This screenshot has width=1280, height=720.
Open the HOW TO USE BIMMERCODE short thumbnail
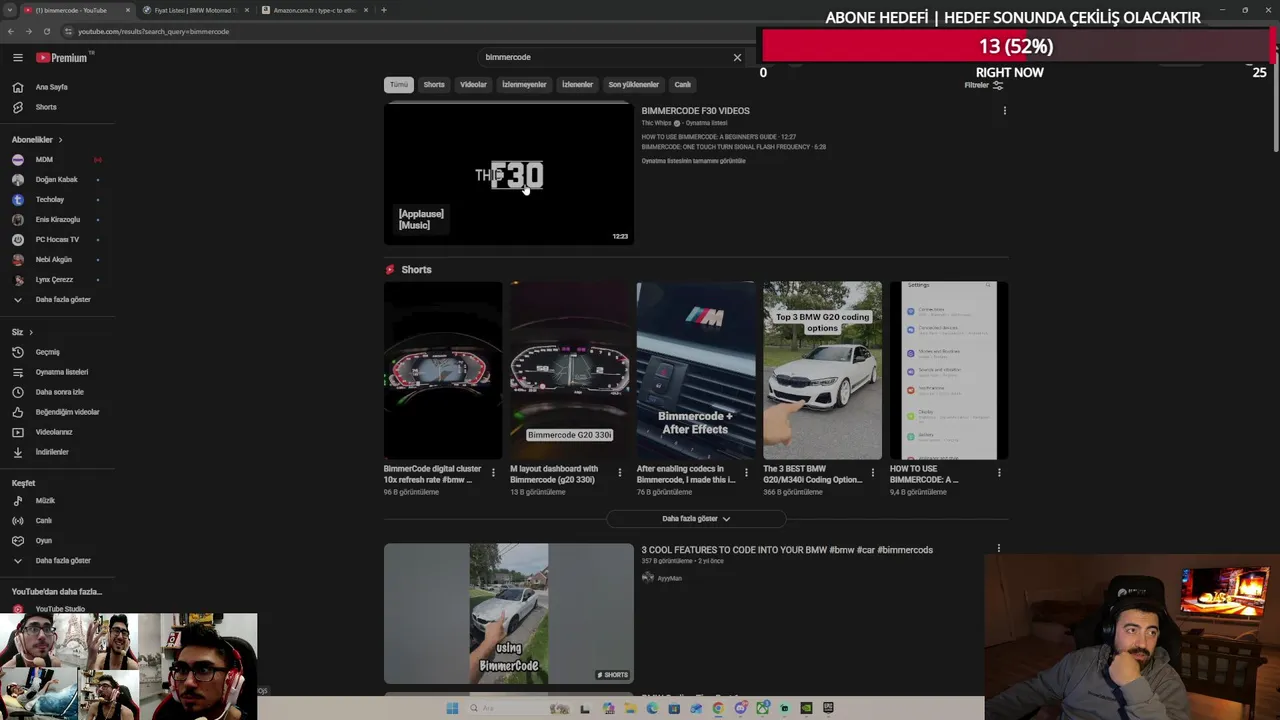pos(949,370)
